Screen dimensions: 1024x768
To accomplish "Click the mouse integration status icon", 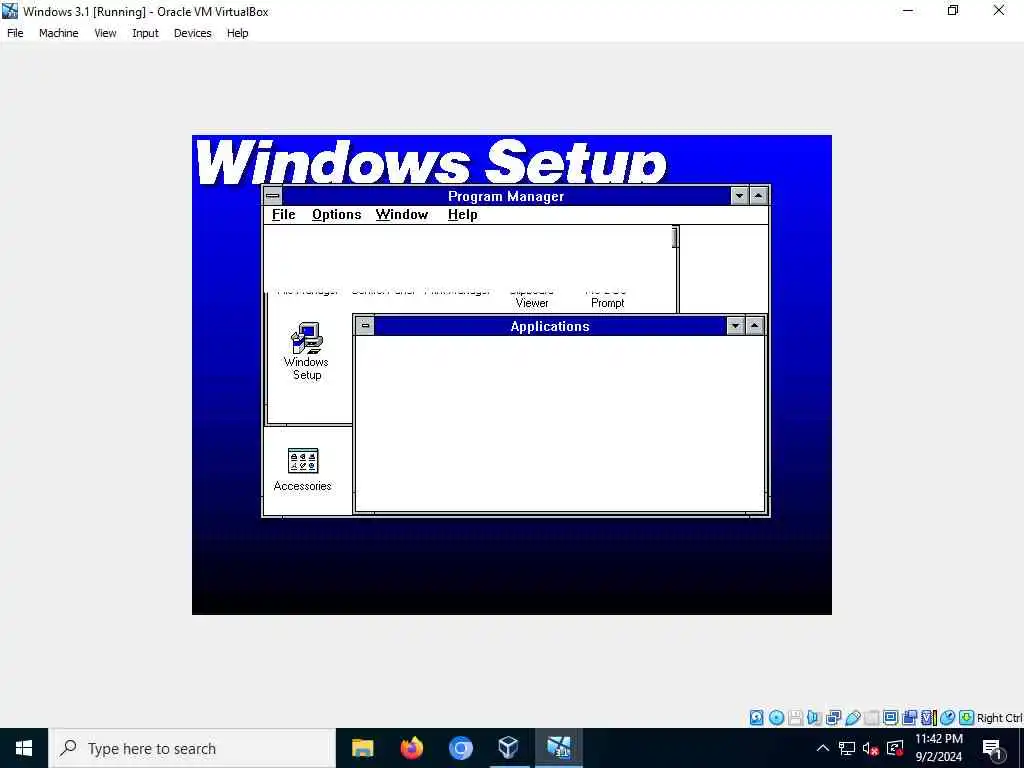I will click(947, 718).
